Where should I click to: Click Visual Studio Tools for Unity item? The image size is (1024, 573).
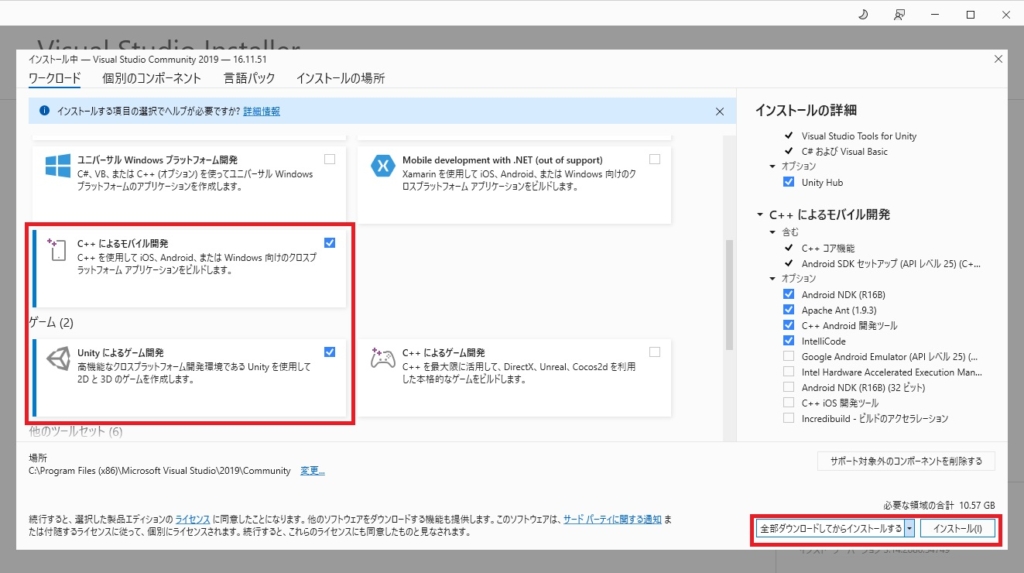click(859, 136)
